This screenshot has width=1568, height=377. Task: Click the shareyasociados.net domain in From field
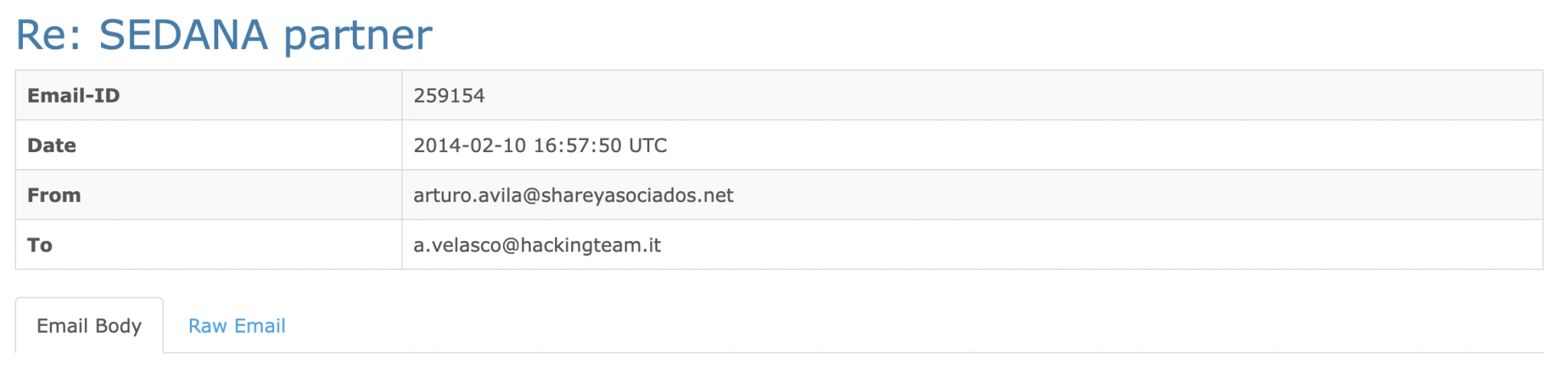(x=638, y=195)
